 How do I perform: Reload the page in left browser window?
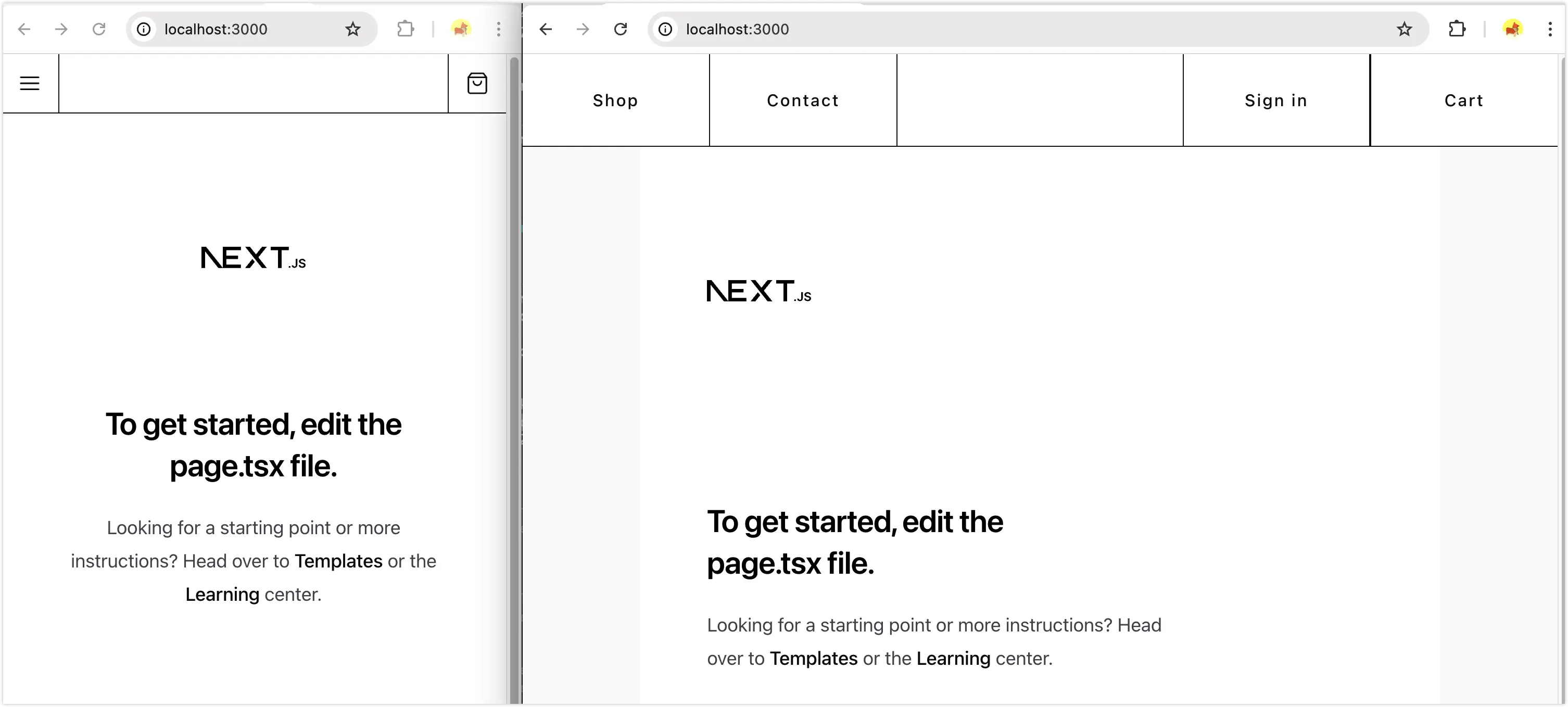point(98,29)
